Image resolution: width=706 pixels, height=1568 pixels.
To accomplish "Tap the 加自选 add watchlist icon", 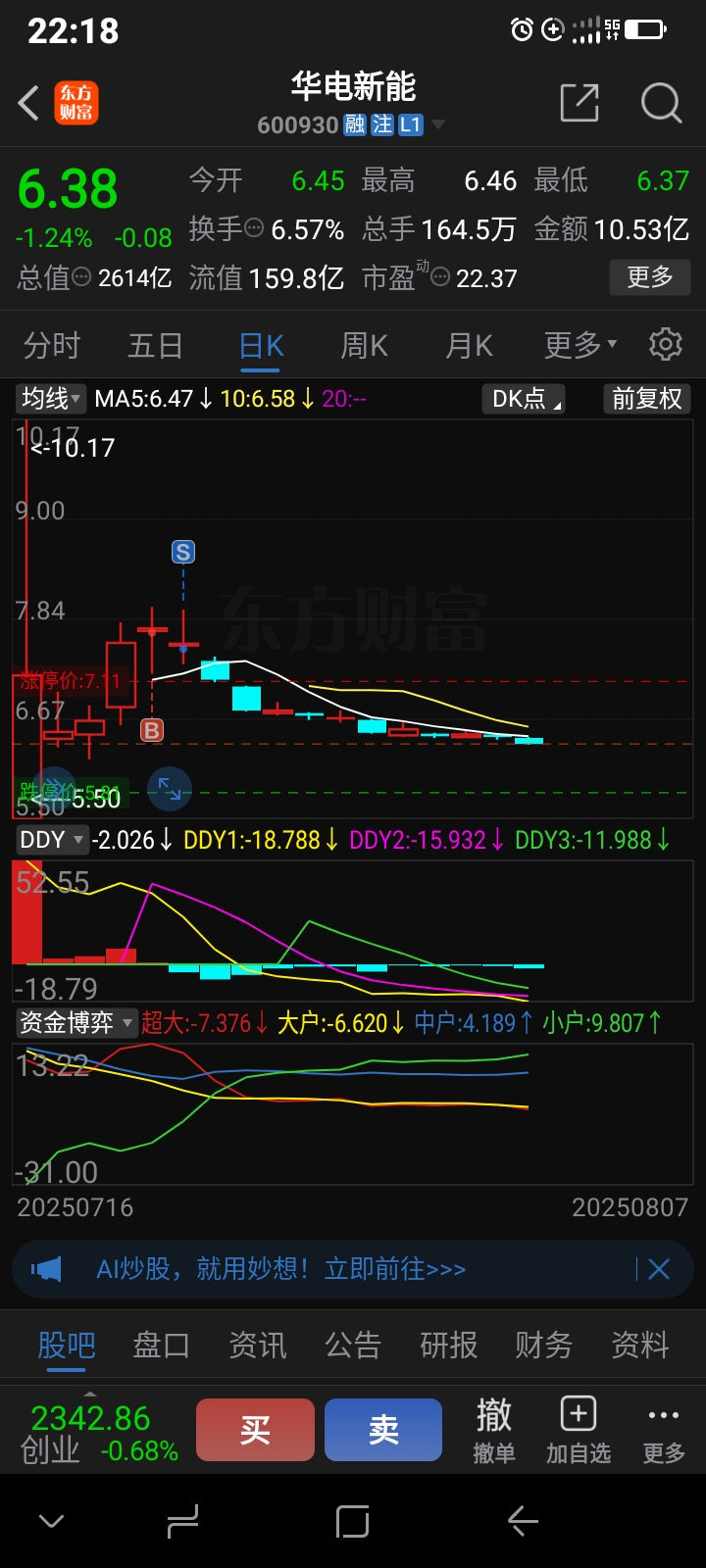I will point(579,1431).
